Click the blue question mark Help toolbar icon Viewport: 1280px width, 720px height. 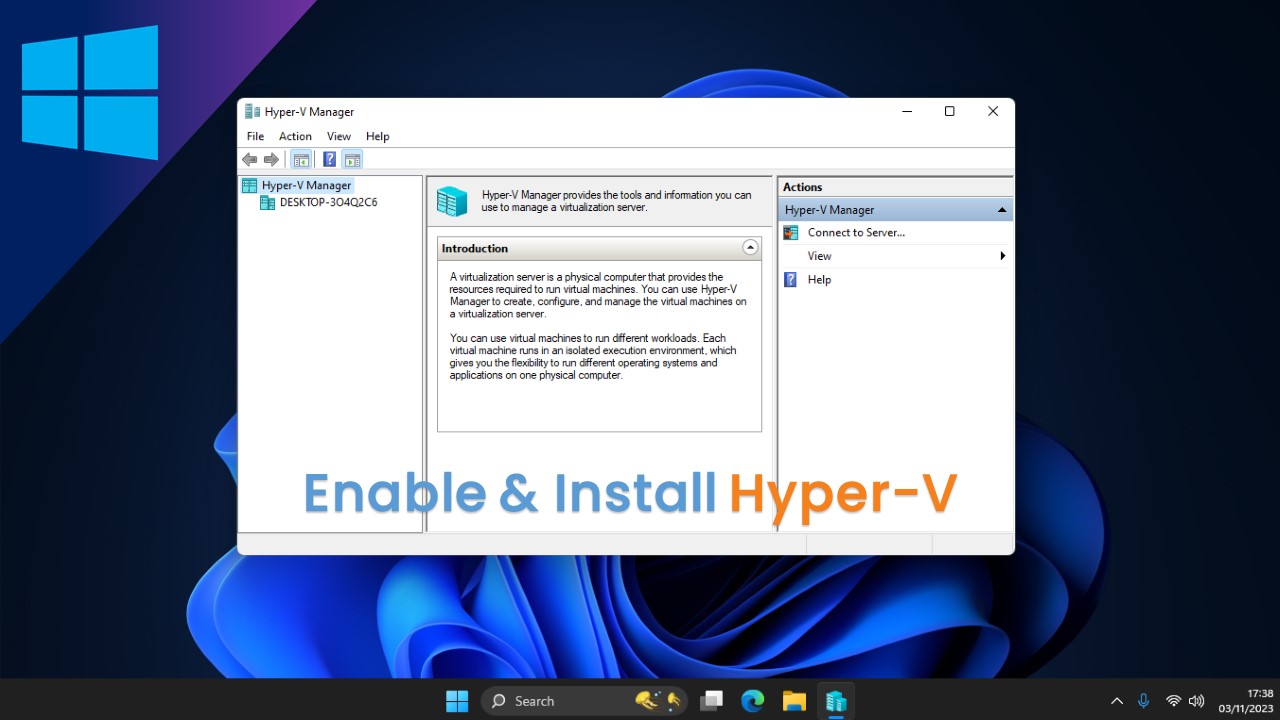[329, 160]
